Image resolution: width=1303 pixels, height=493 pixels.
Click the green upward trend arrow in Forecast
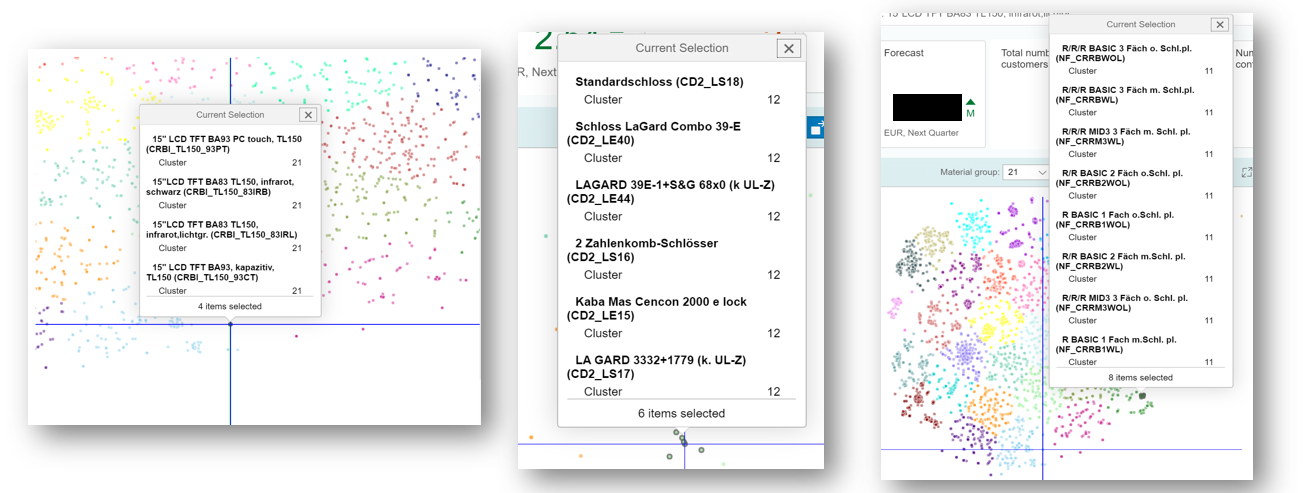970,102
